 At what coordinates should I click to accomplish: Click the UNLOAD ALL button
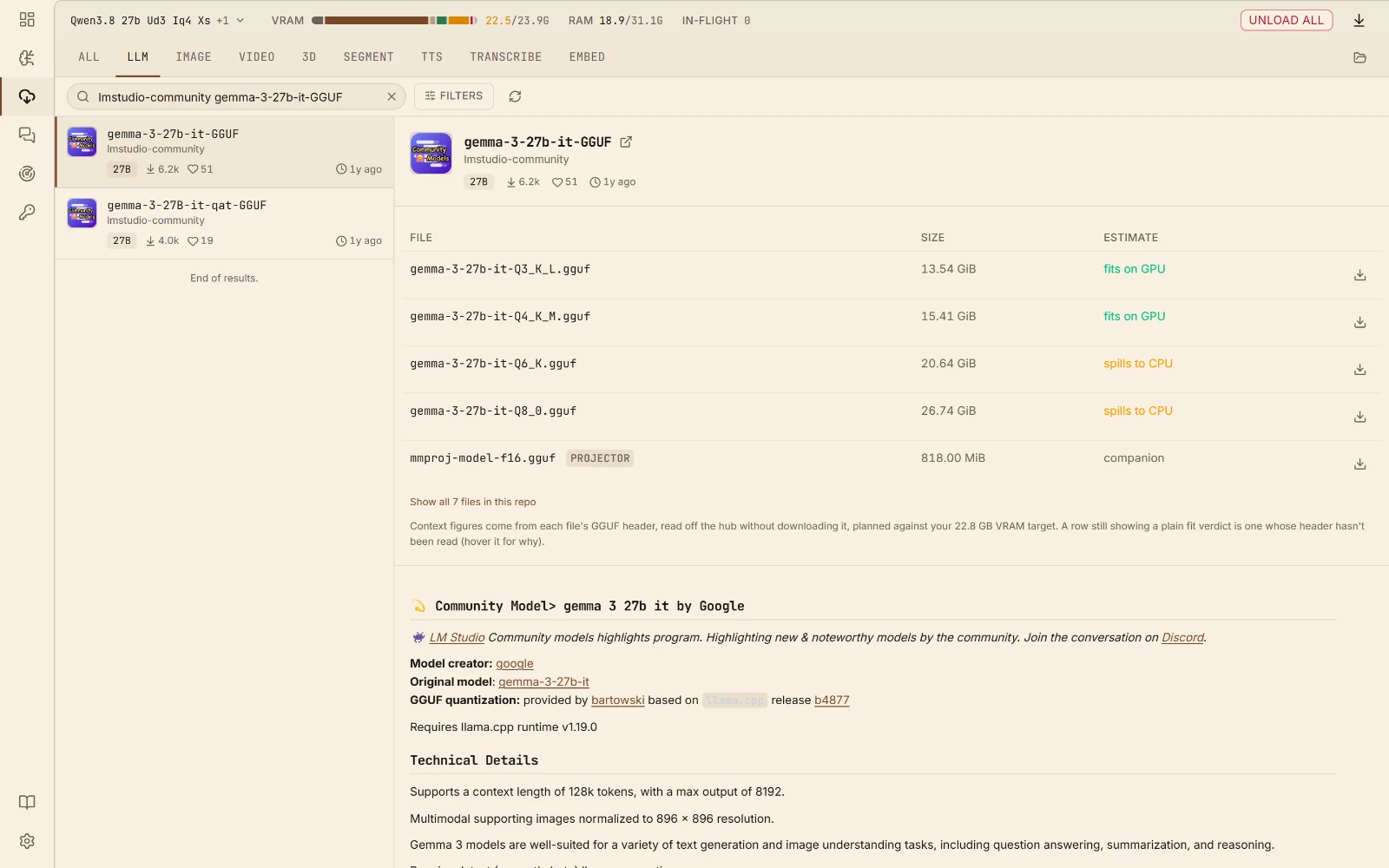click(x=1286, y=20)
